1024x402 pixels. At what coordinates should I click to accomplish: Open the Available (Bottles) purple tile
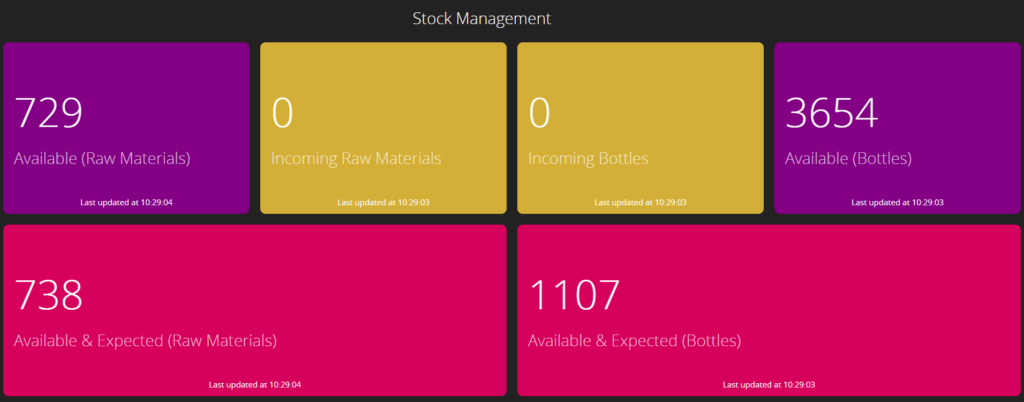897,128
